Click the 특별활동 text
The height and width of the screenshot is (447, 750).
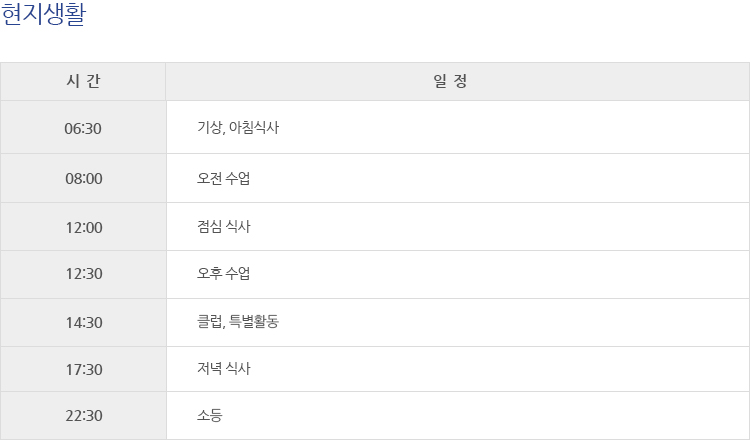click(x=253, y=322)
